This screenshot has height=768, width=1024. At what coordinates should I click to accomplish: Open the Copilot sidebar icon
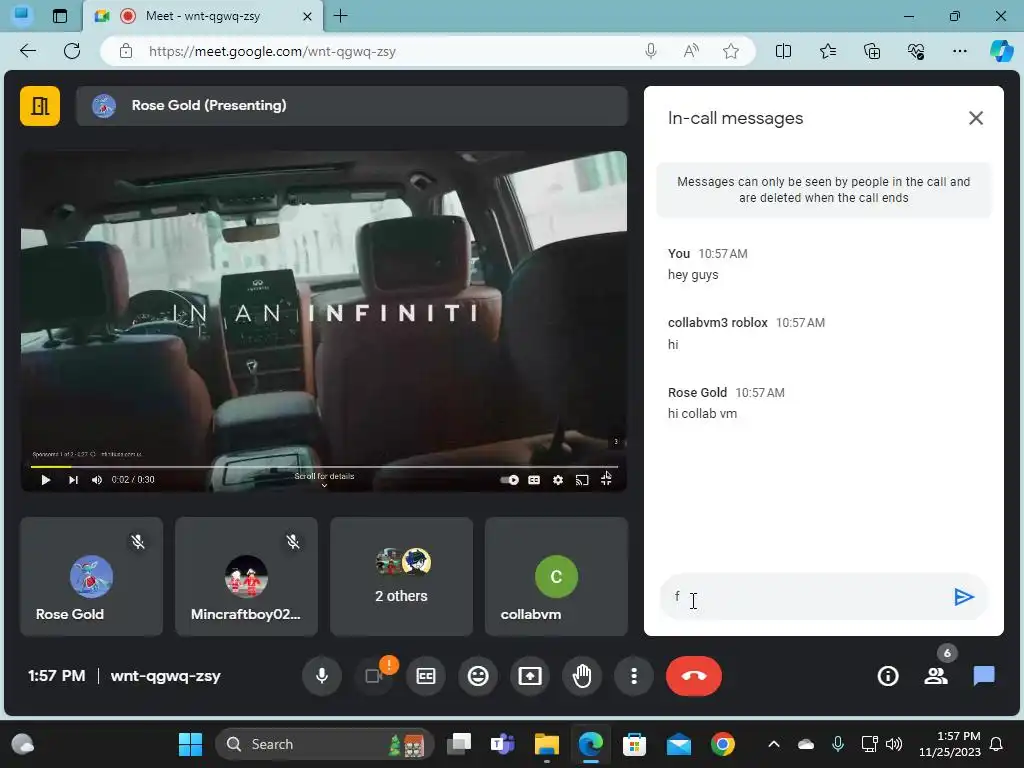point(1001,51)
